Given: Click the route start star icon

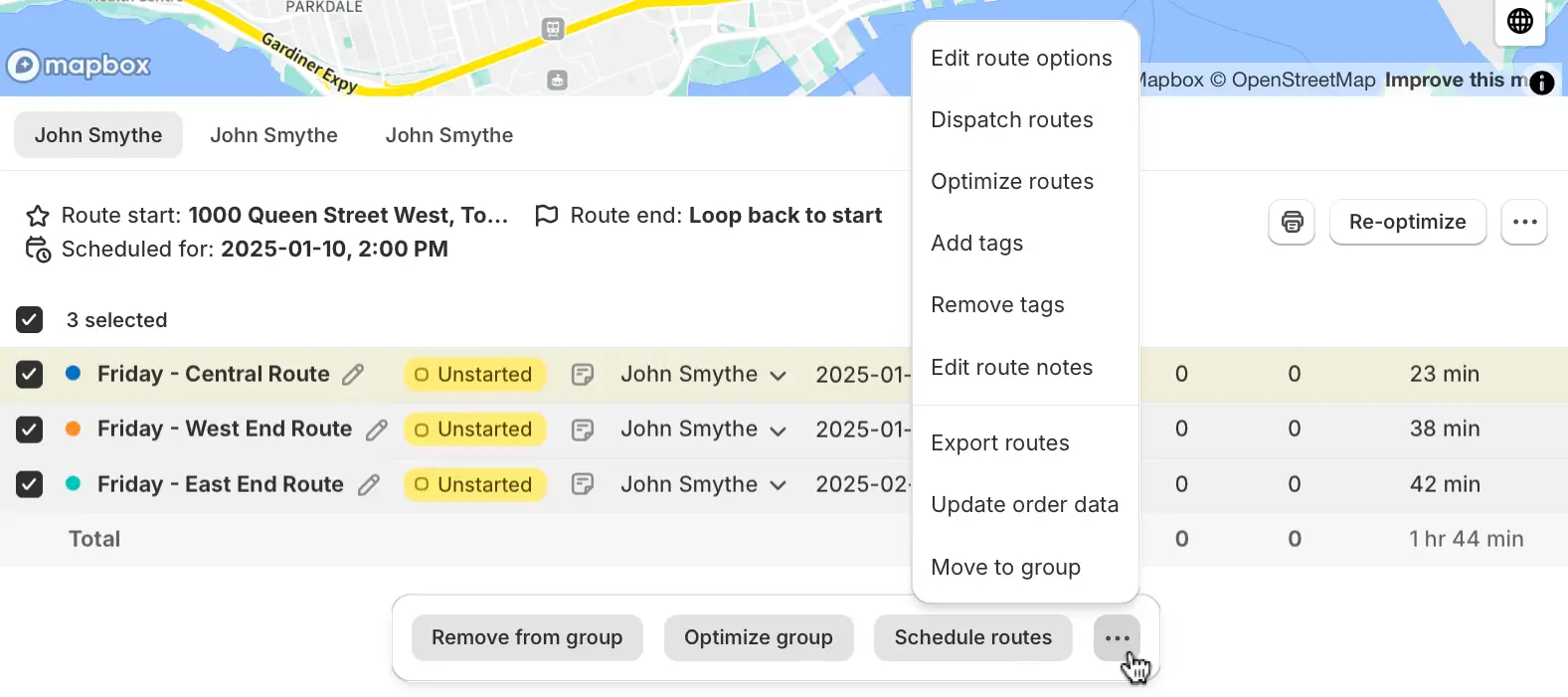Looking at the screenshot, I should point(38,216).
